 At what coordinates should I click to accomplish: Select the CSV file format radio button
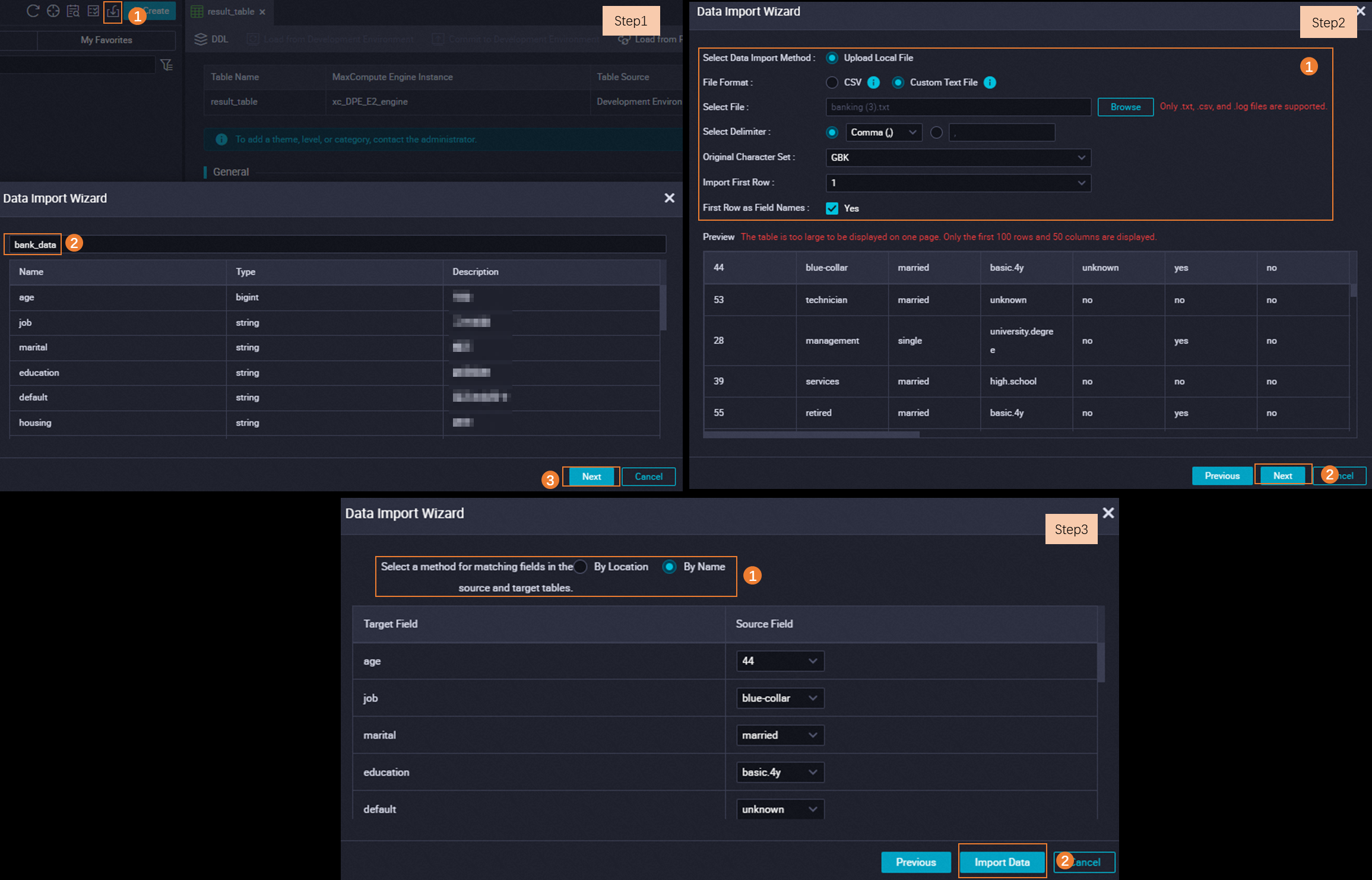coord(832,82)
